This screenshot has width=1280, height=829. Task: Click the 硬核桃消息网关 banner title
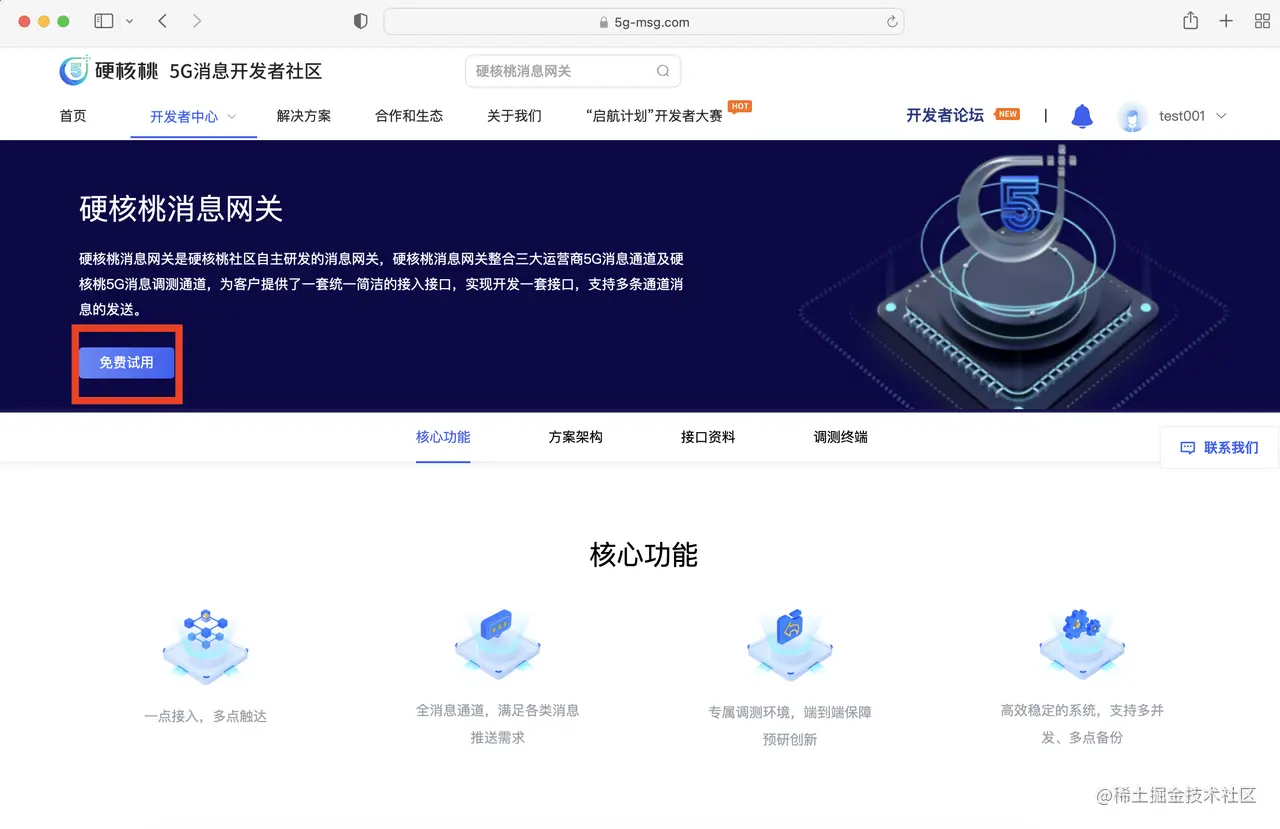181,209
